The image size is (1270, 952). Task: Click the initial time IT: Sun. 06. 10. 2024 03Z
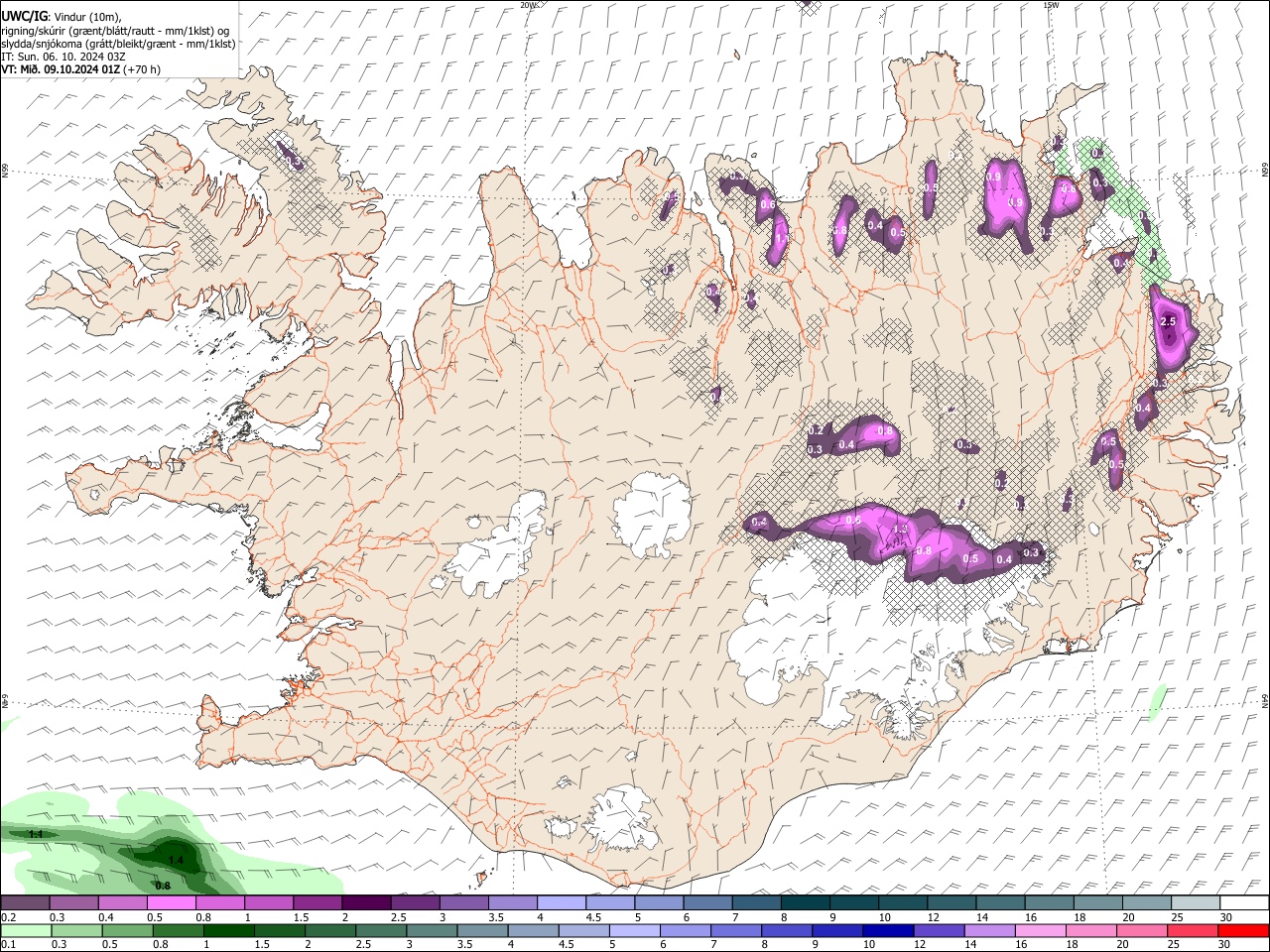coord(63,57)
